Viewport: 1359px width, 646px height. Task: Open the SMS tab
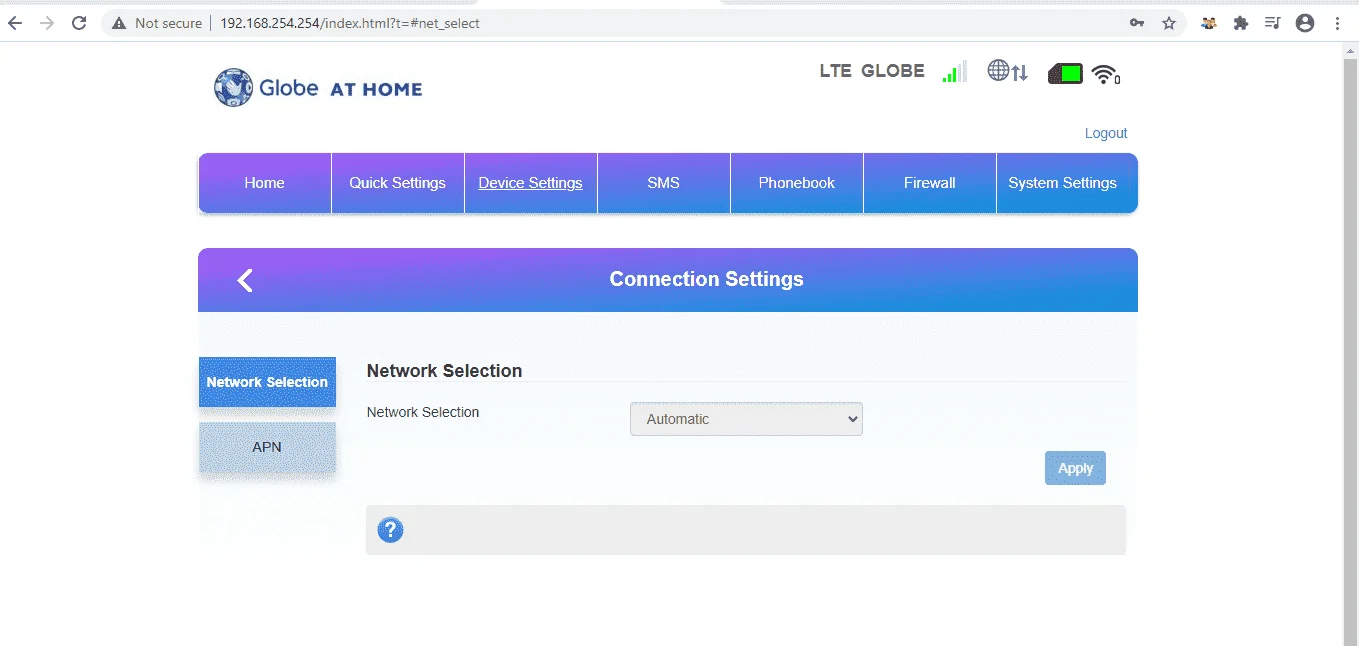(664, 183)
